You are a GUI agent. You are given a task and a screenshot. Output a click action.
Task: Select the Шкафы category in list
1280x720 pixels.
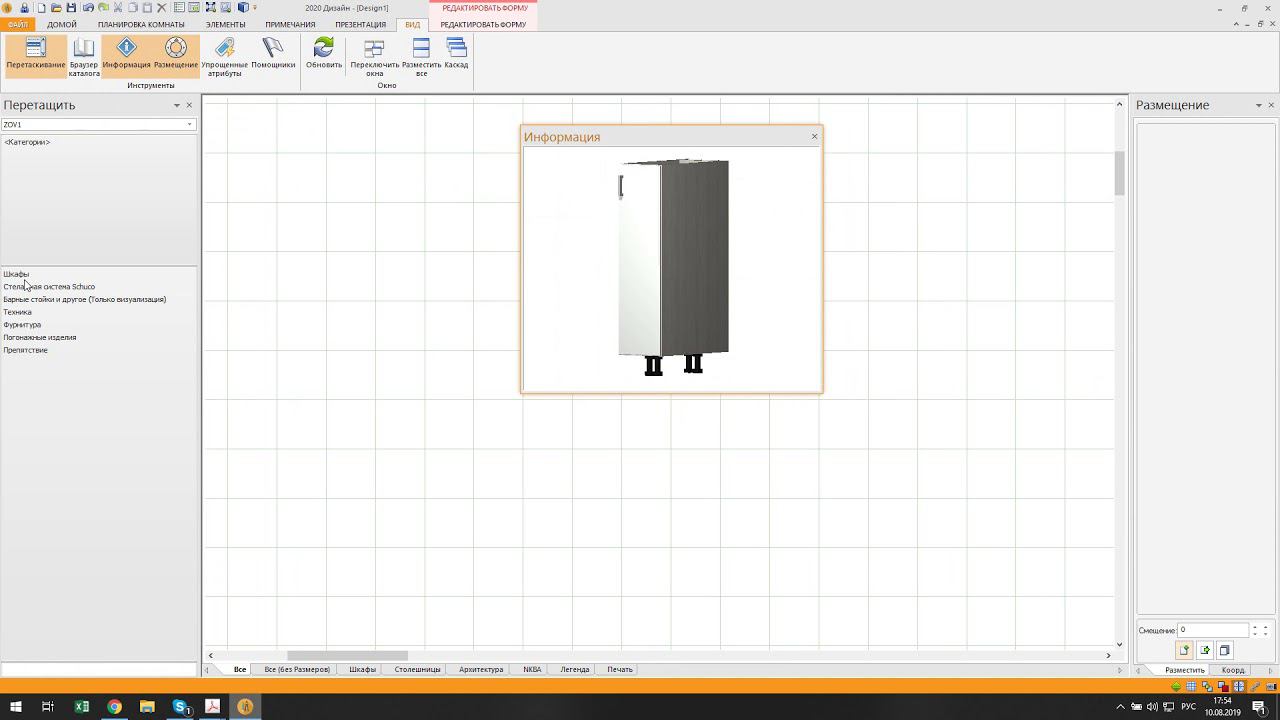(16, 274)
